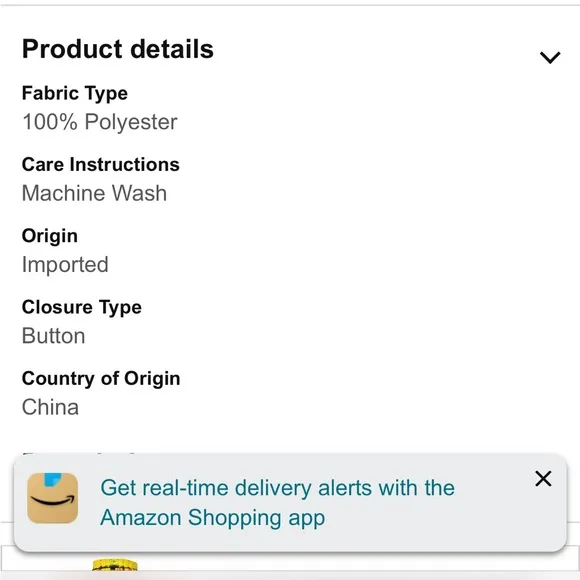Select the Fabric Type label
The height and width of the screenshot is (580, 580).
point(75,93)
